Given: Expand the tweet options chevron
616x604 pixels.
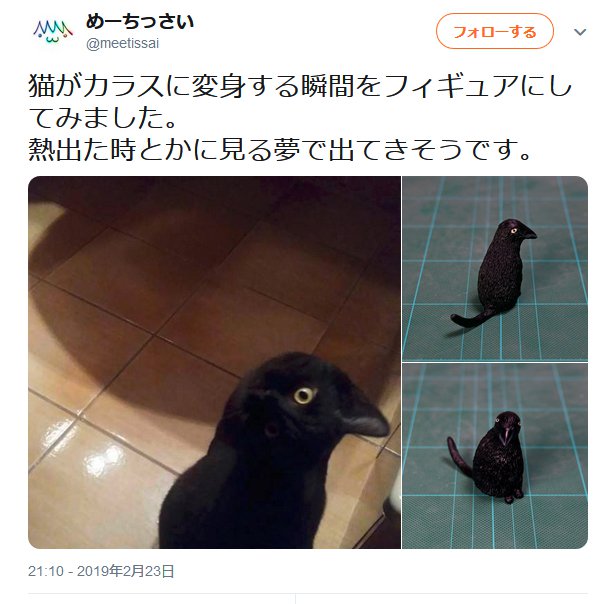Looking at the screenshot, I should [580, 32].
